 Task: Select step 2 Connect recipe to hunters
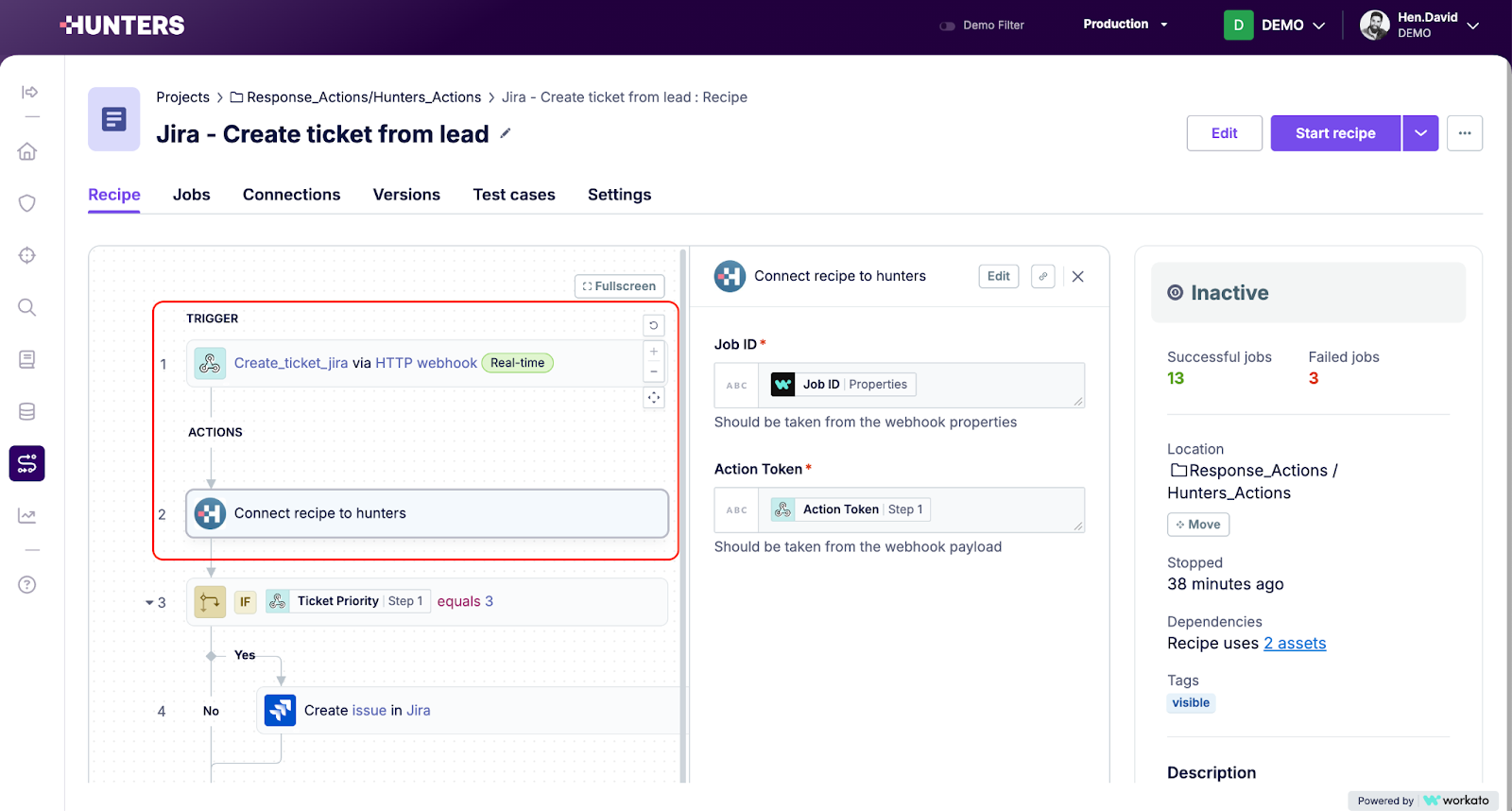click(427, 513)
